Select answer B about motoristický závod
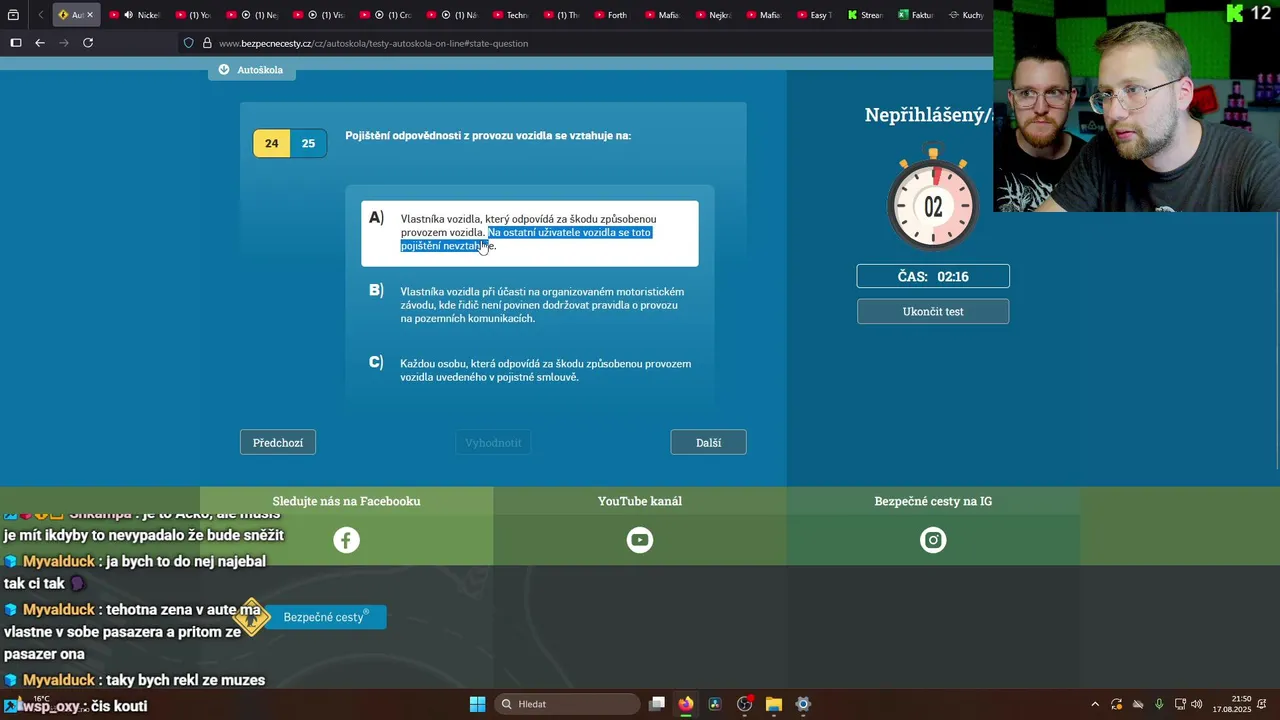 pyautogui.click(x=529, y=305)
